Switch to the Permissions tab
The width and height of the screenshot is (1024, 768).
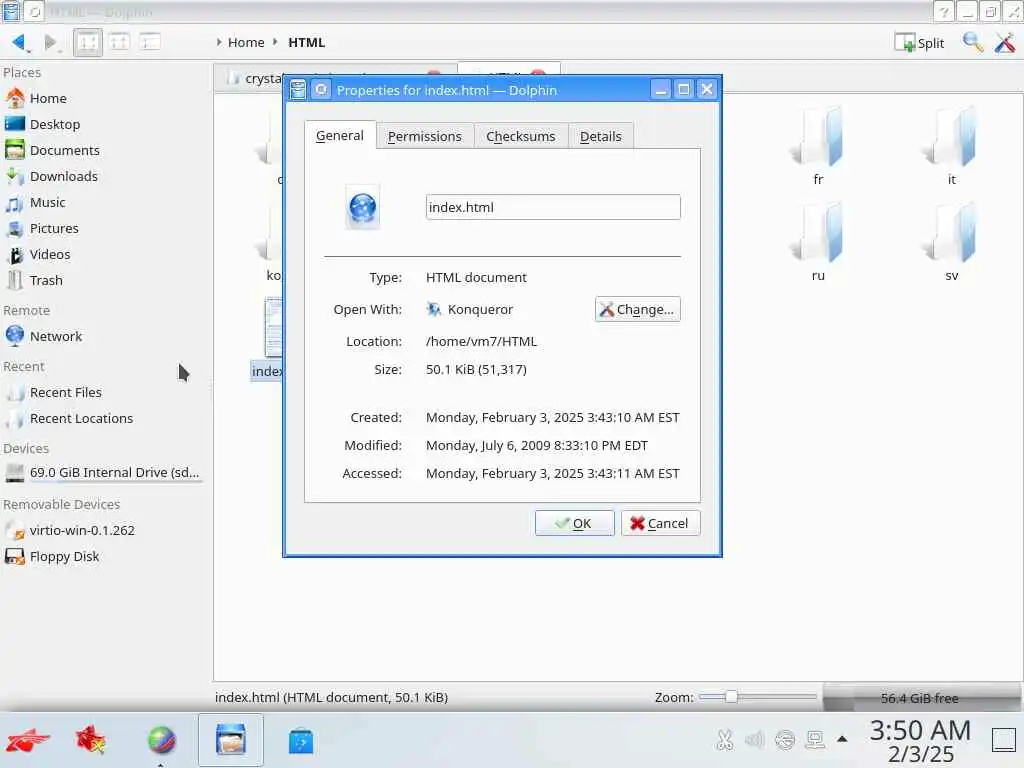click(424, 136)
